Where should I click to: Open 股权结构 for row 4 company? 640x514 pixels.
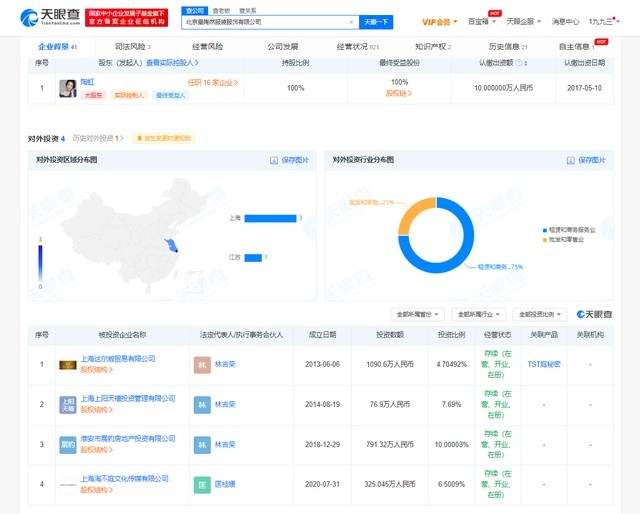coord(96,490)
